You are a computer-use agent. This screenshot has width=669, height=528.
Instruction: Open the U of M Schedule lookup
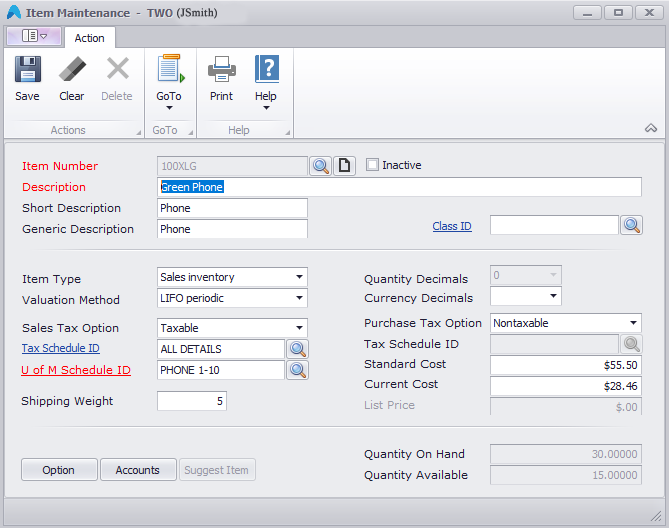point(297,370)
